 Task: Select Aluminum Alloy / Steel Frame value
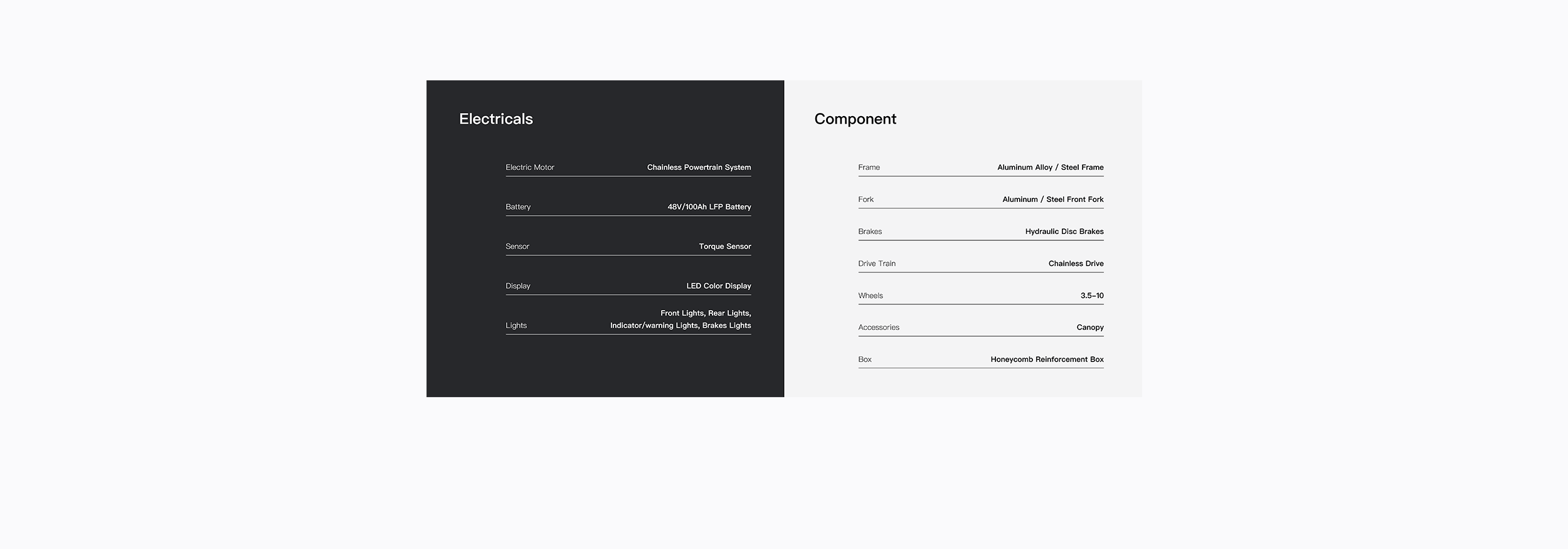[1050, 168]
